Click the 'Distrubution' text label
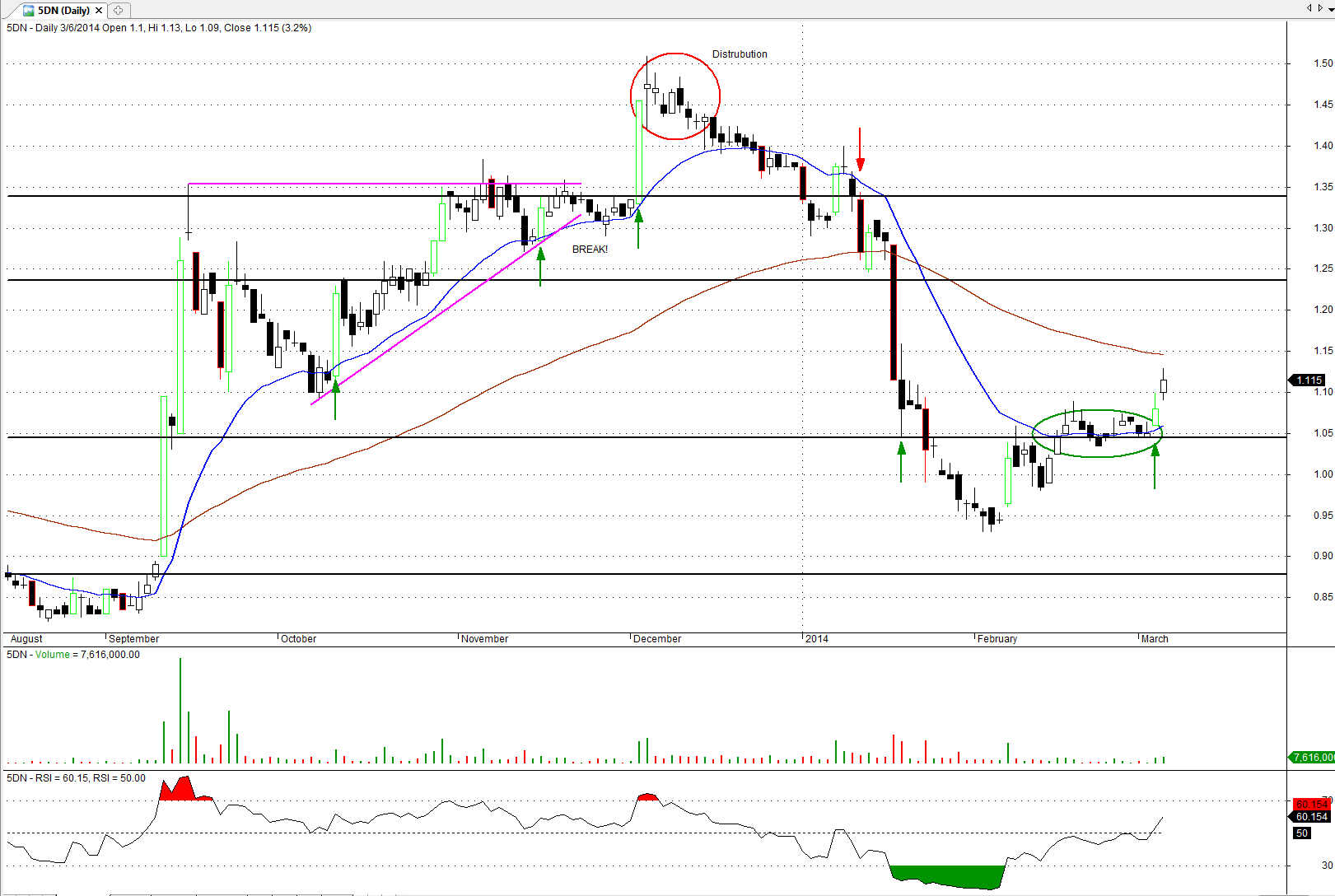This screenshot has height=896, width=1335. (x=740, y=54)
